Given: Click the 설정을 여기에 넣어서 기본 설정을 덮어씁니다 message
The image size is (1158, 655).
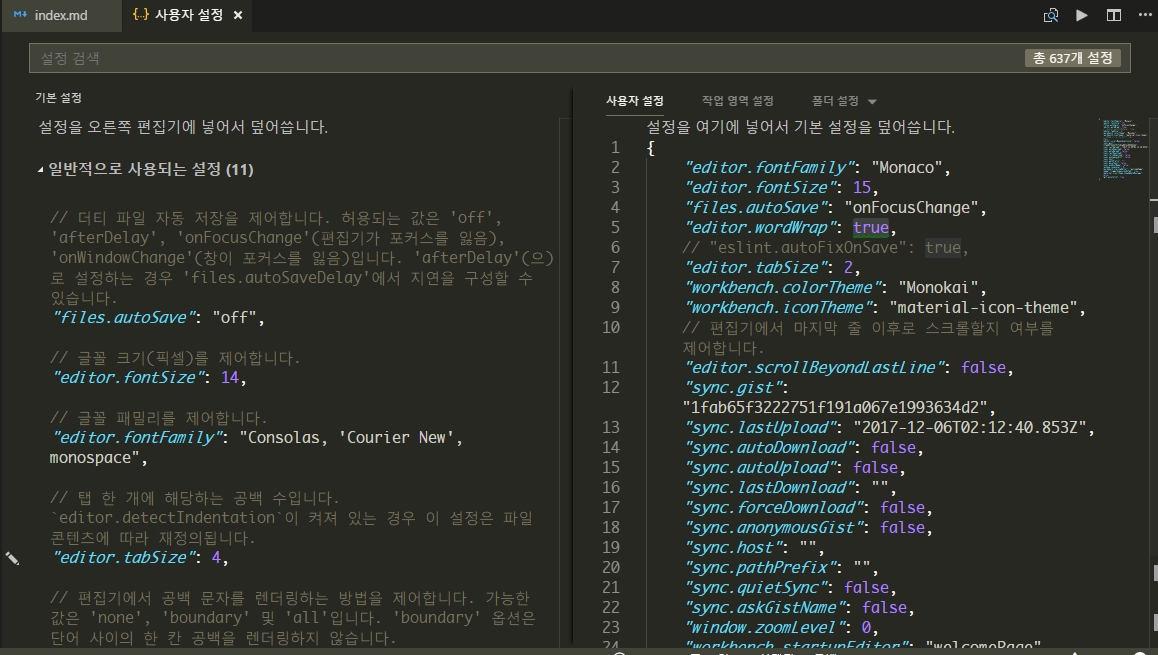Looking at the screenshot, I should pos(801,127).
